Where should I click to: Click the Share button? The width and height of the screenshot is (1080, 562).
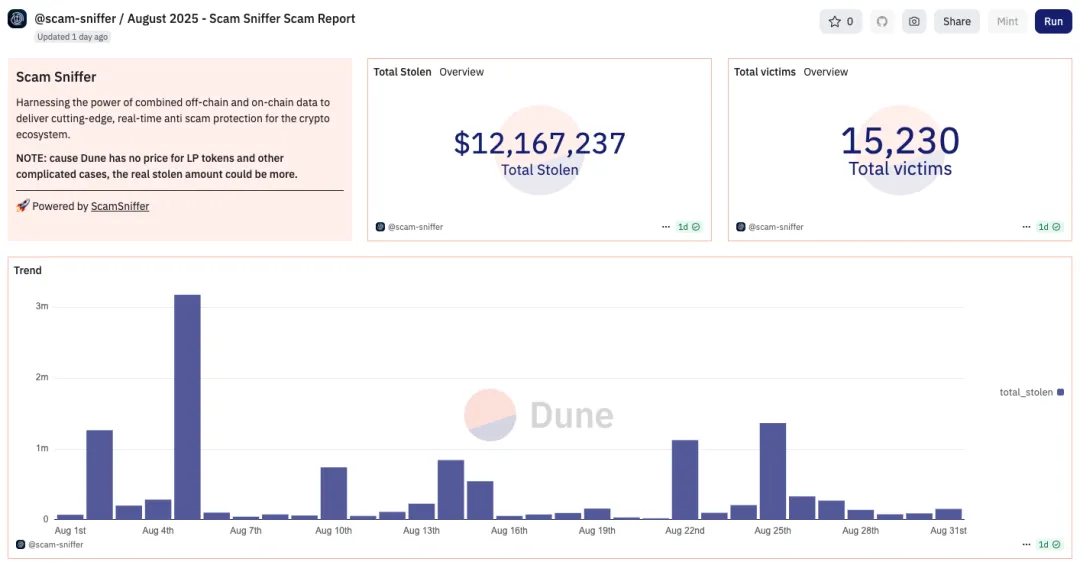956,21
